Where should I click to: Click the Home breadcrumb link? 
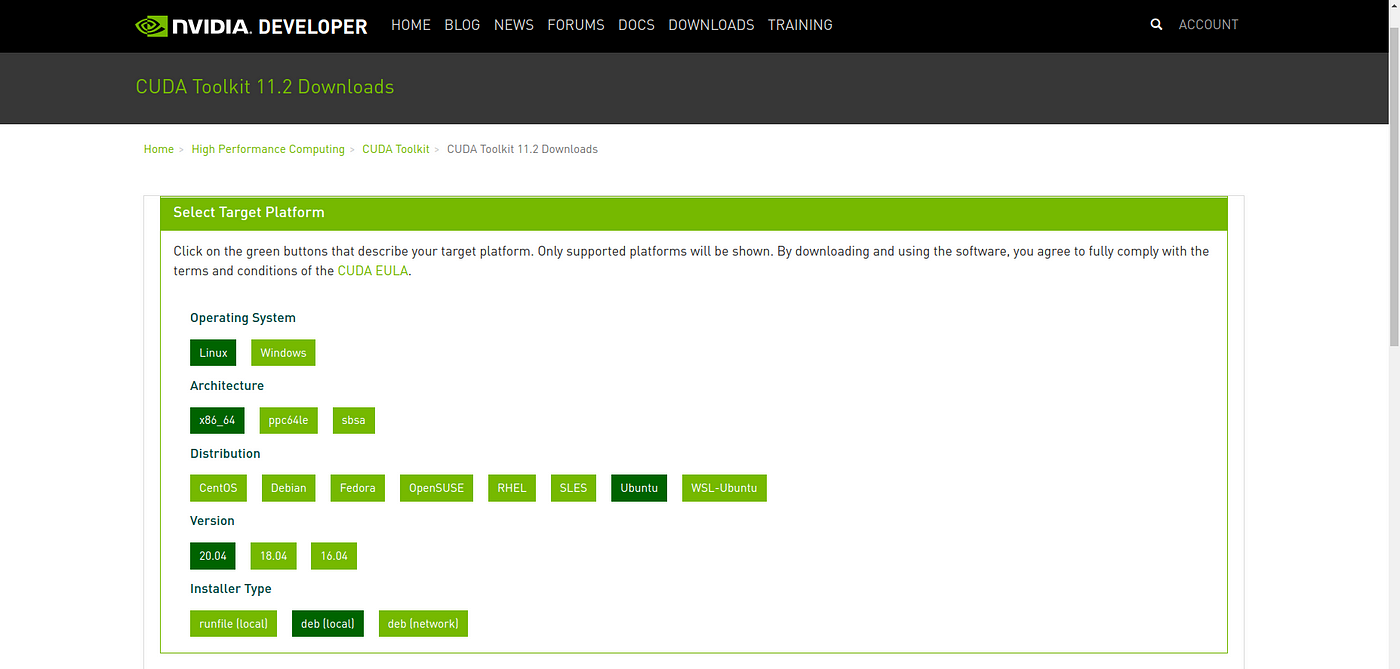tap(159, 149)
